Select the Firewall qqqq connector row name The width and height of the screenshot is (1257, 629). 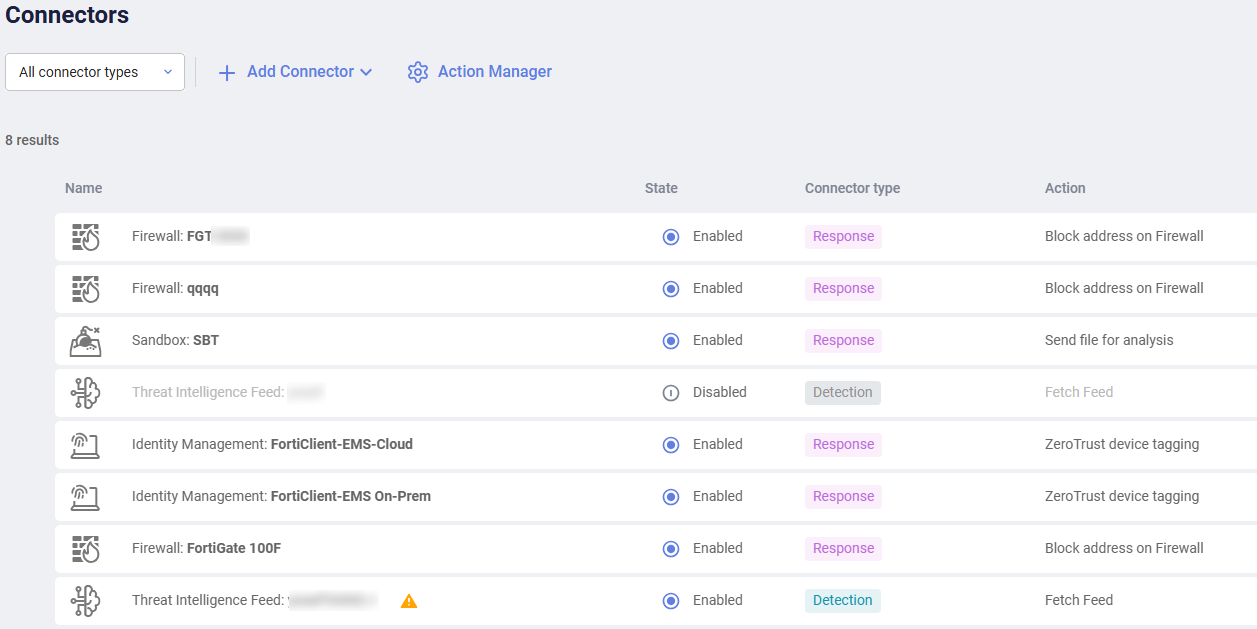click(175, 289)
